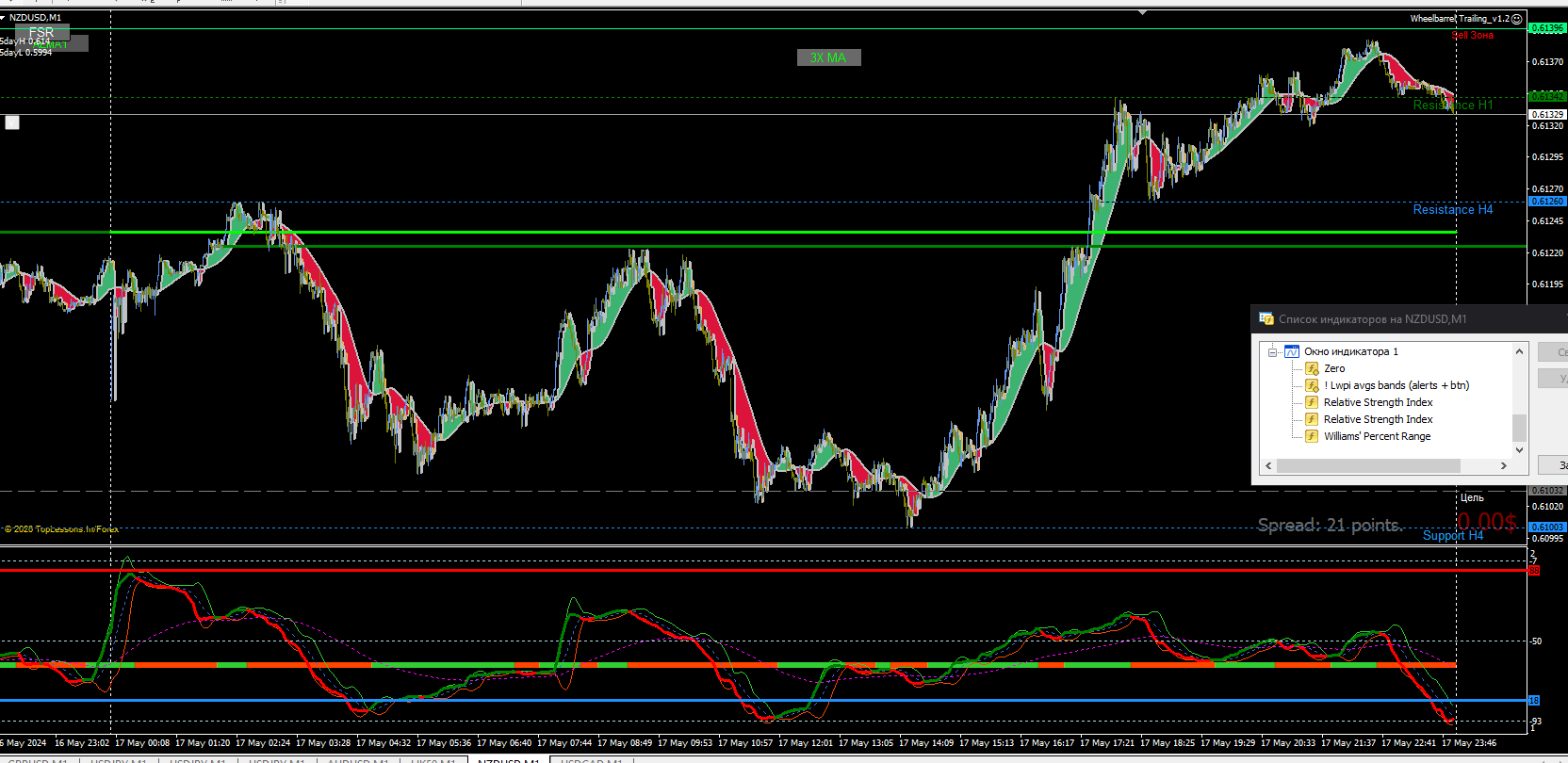Viewport: 1568px width, 763px height.
Task: Switch to the GBPUSD,M1 chart tab
Action: pyautogui.click(x=38, y=759)
